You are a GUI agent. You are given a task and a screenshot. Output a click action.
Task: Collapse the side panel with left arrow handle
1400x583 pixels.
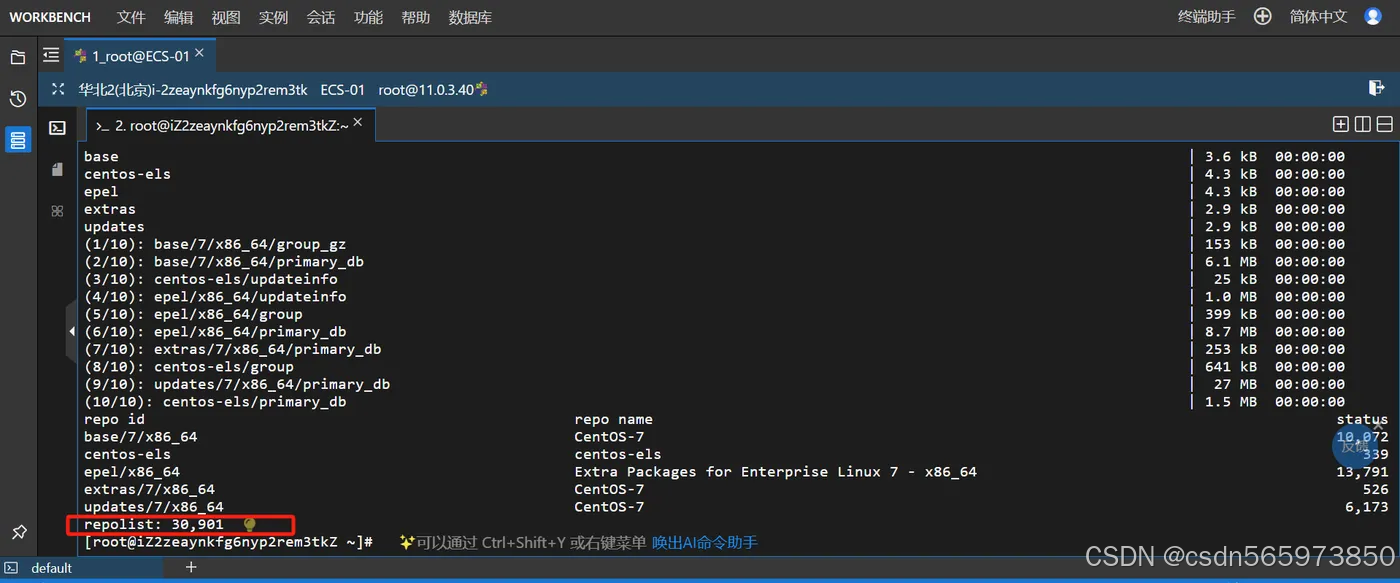(71, 331)
